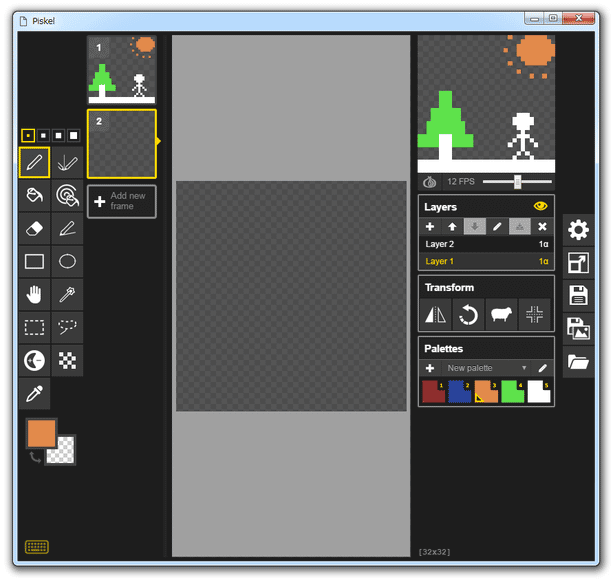Select the Rectangle tool
Viewport: 613px width, 580px height.
tap(34, 261)
